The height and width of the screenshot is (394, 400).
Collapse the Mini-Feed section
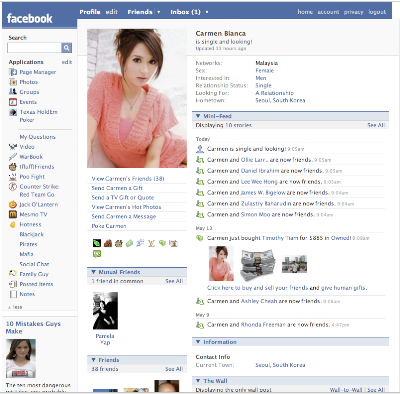(x=198, y=116)
